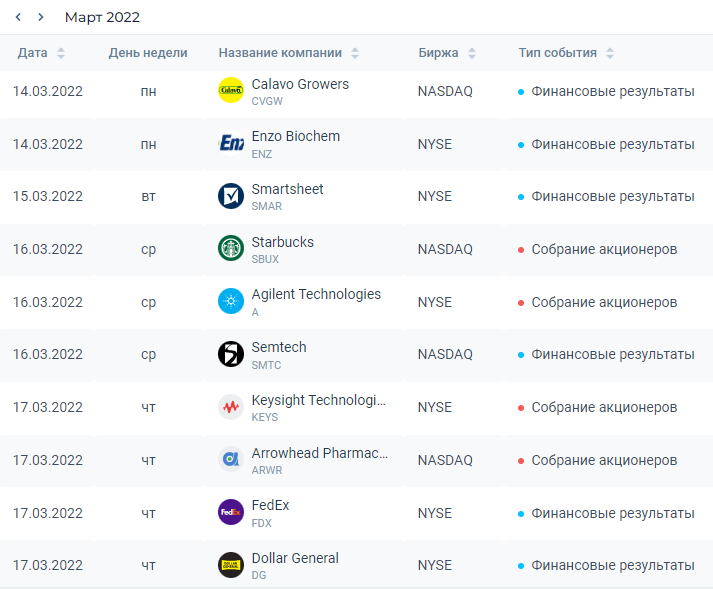Image resolution: width=713 pixels, height=589 pixels.
Task: Click the Март 2022 month label
Action: coord(102,17)
